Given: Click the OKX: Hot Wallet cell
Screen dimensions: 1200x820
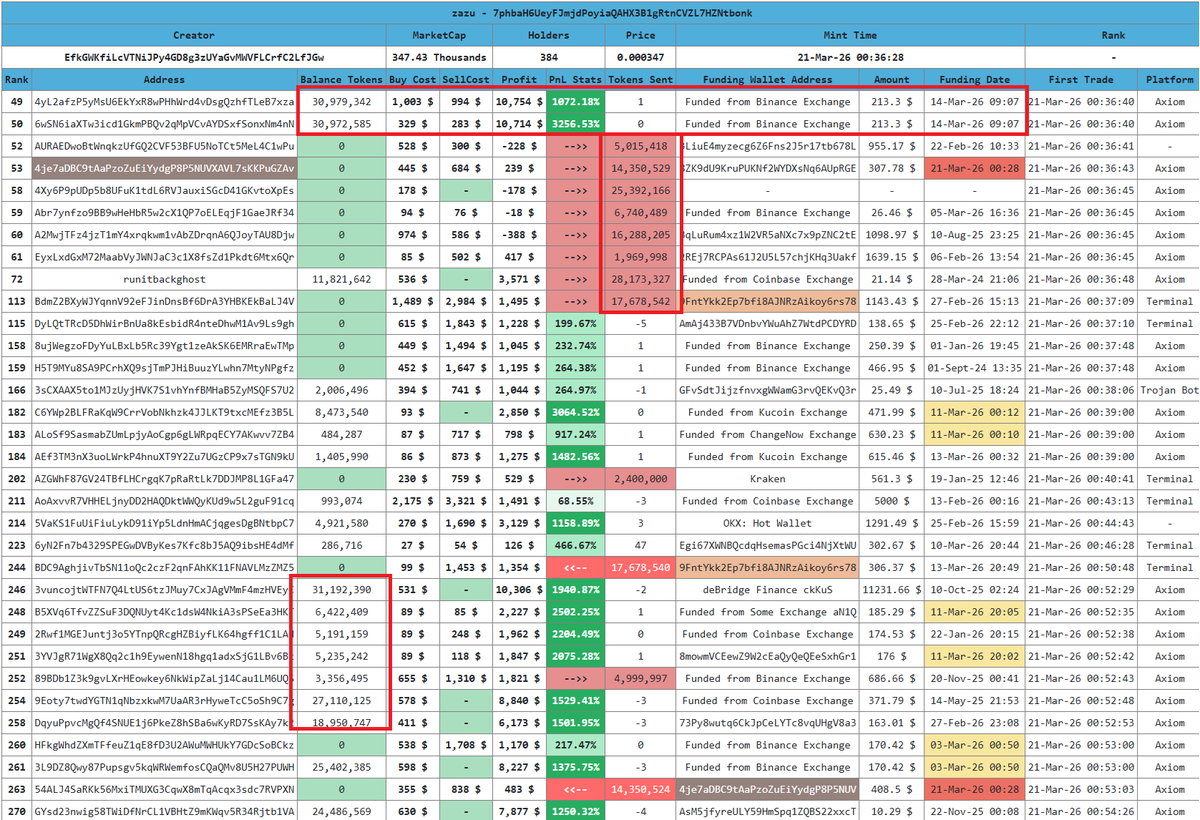Looking at the screenshot, I should coord(768,523).
